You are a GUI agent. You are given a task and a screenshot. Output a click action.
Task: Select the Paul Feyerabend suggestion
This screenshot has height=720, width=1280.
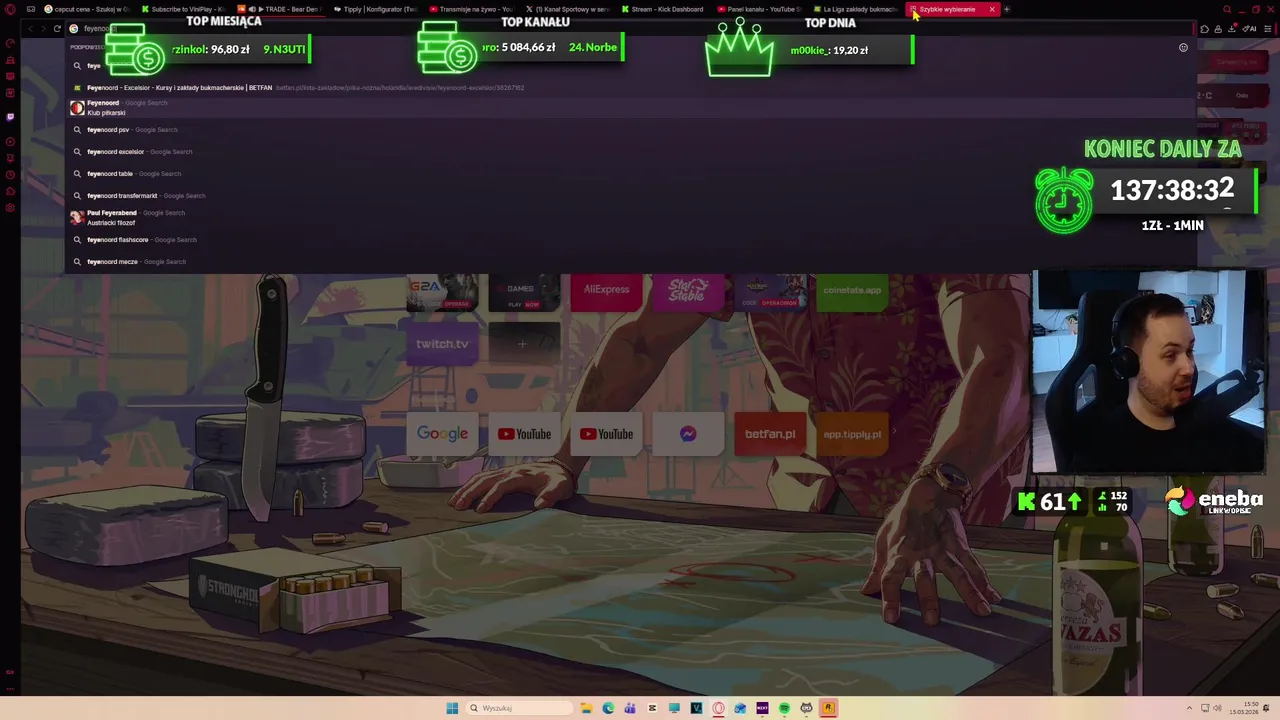coord(630,218)
